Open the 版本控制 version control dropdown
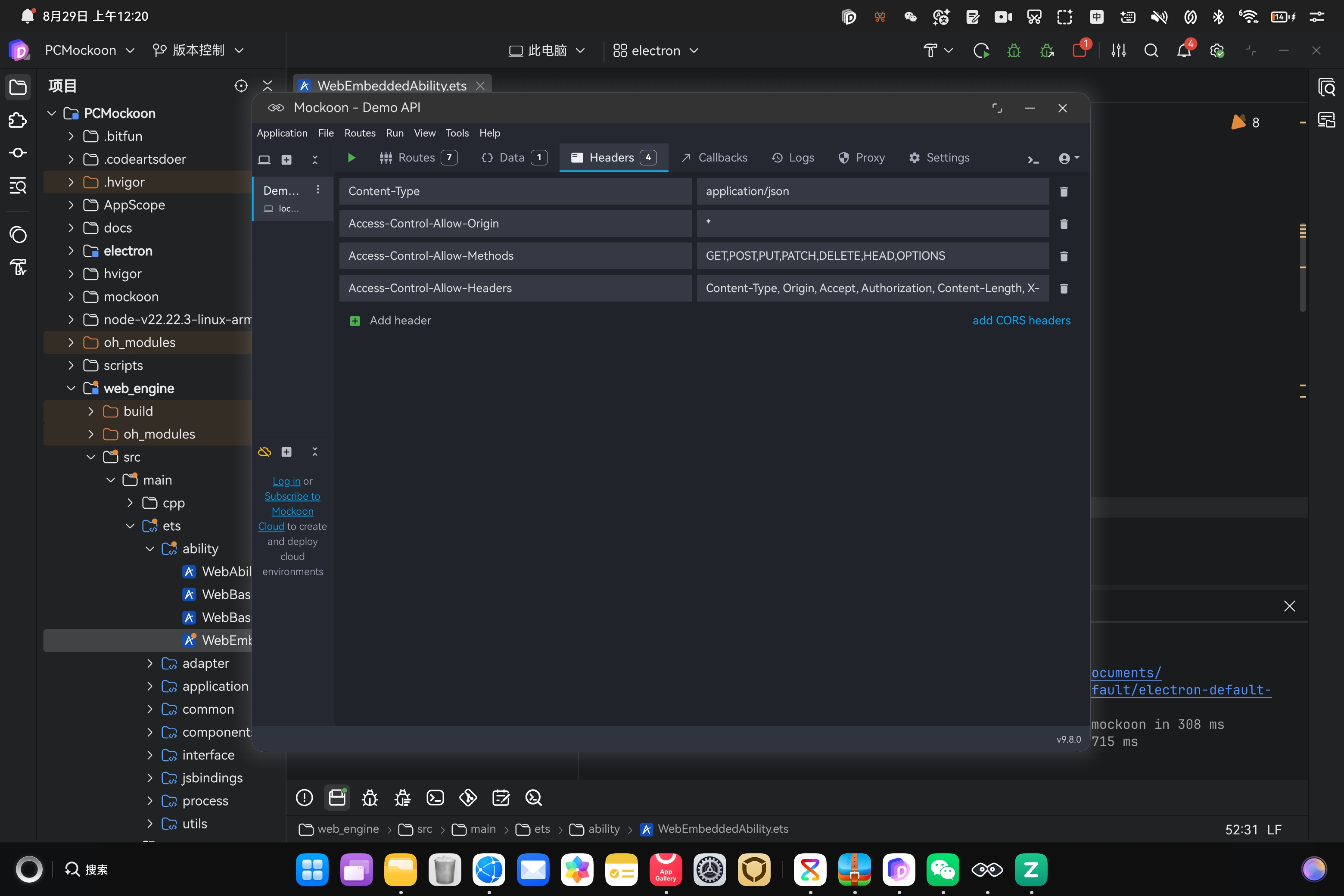1344x896 pixels. (198, 50)
